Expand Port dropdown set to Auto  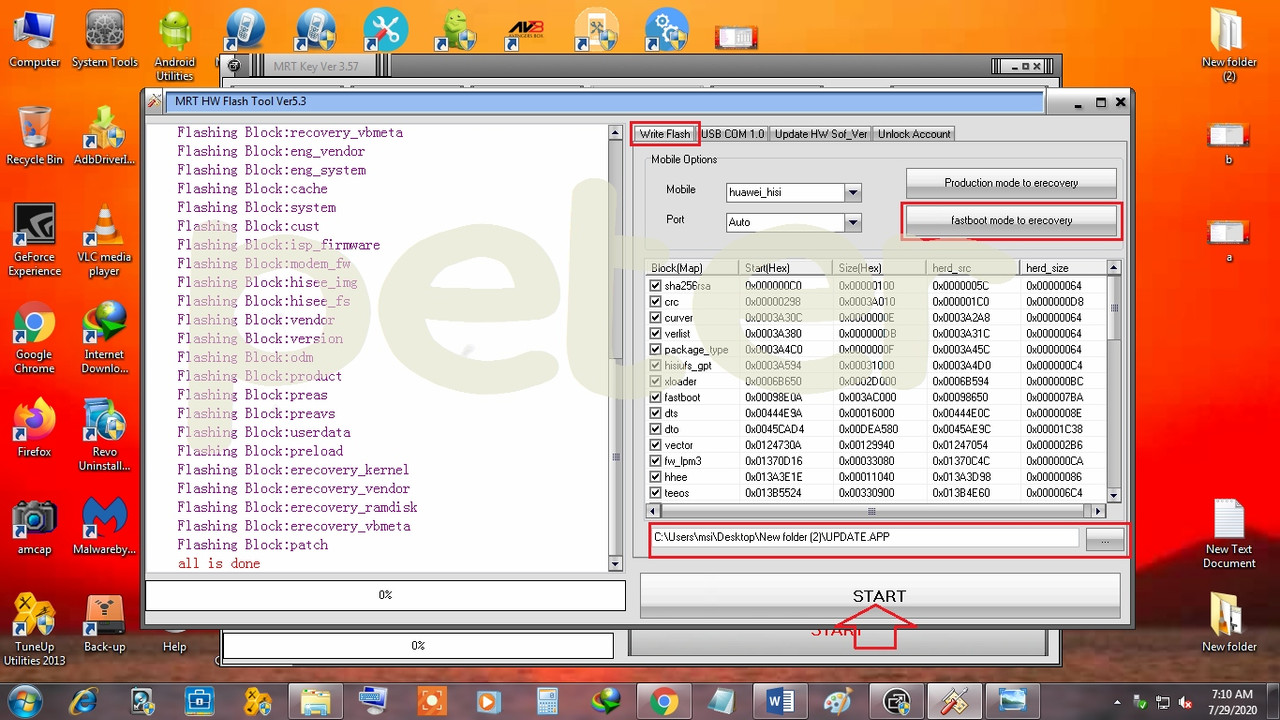click(852, 222)
